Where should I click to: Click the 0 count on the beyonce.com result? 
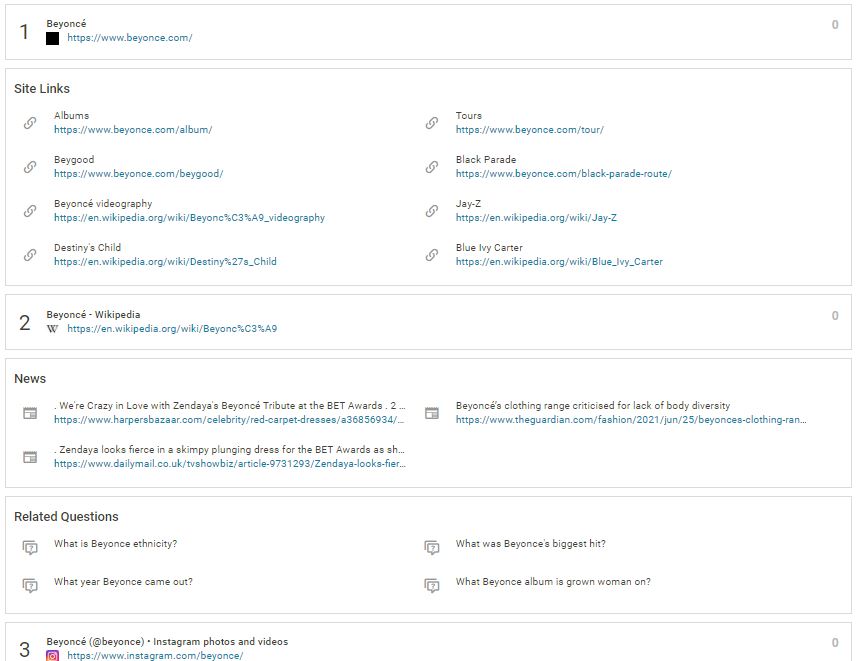coord(835,25)
